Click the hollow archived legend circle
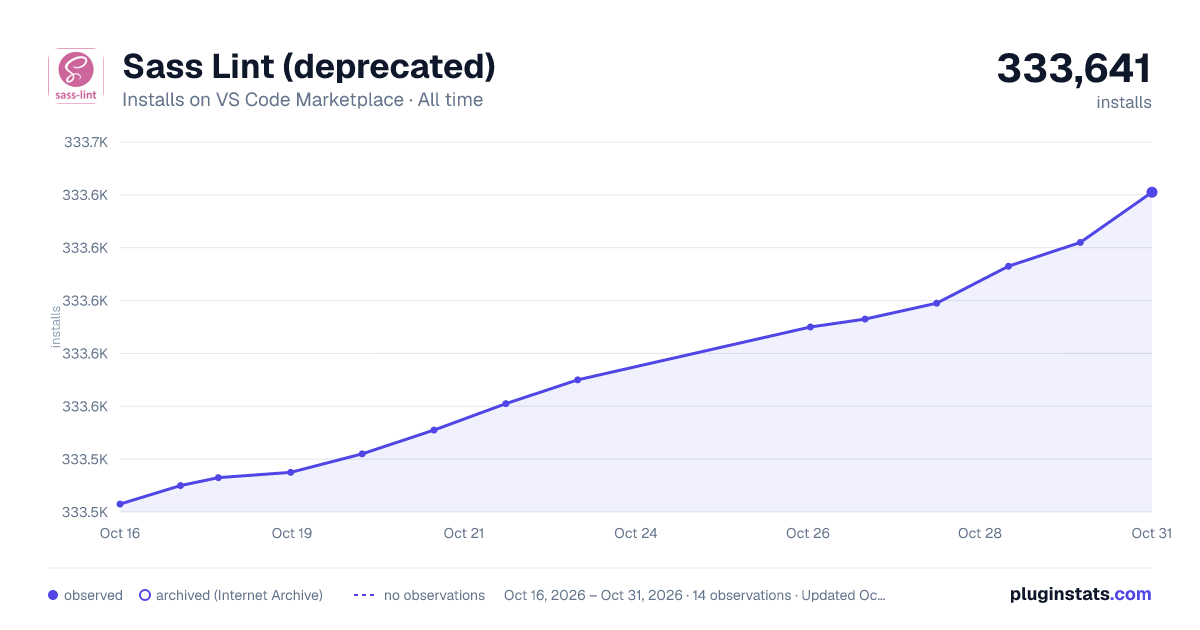Screen dimensions: 1200x630 144,595
